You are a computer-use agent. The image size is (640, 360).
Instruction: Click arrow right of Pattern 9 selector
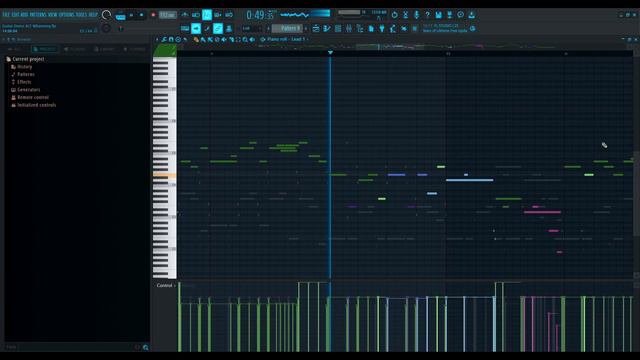[306, 28]
